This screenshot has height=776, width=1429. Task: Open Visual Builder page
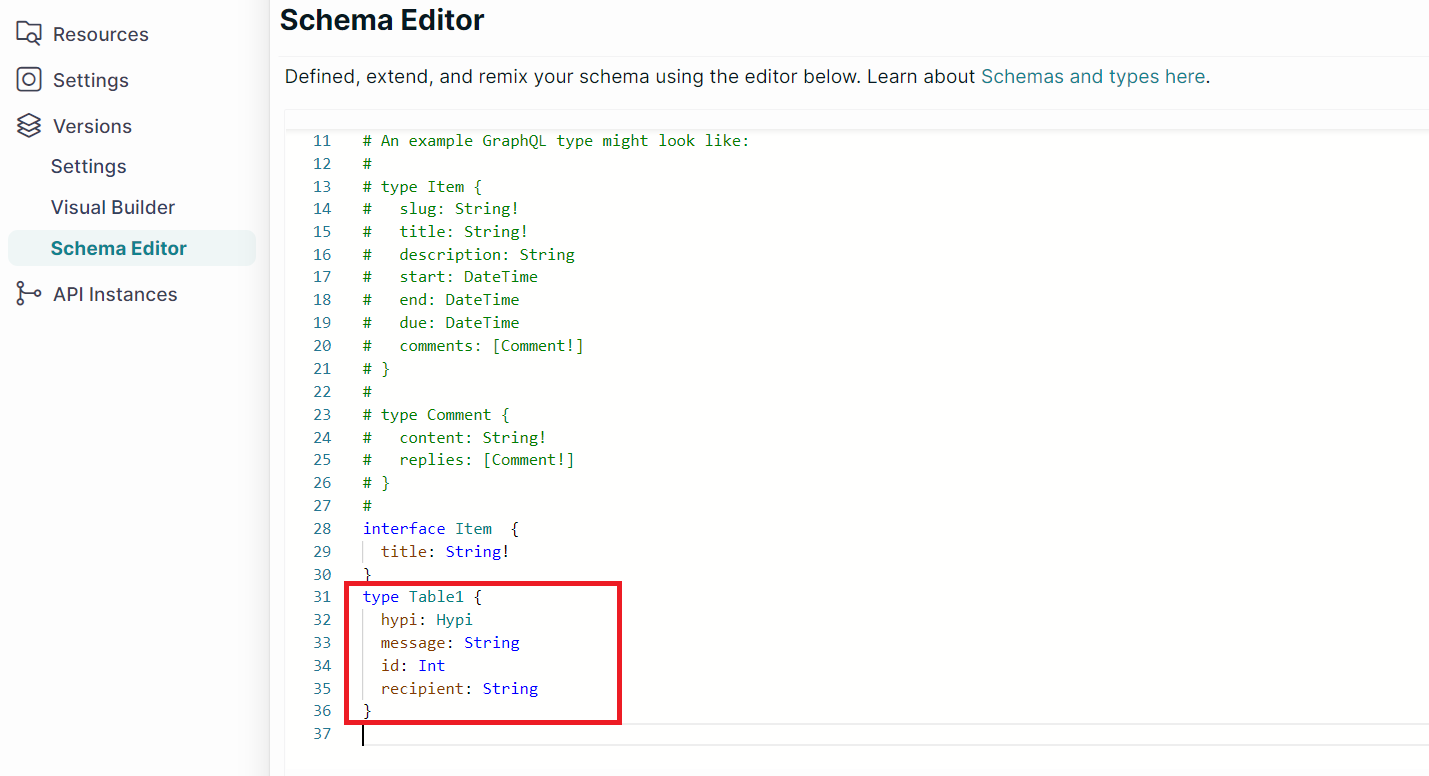tap(113, 207)
